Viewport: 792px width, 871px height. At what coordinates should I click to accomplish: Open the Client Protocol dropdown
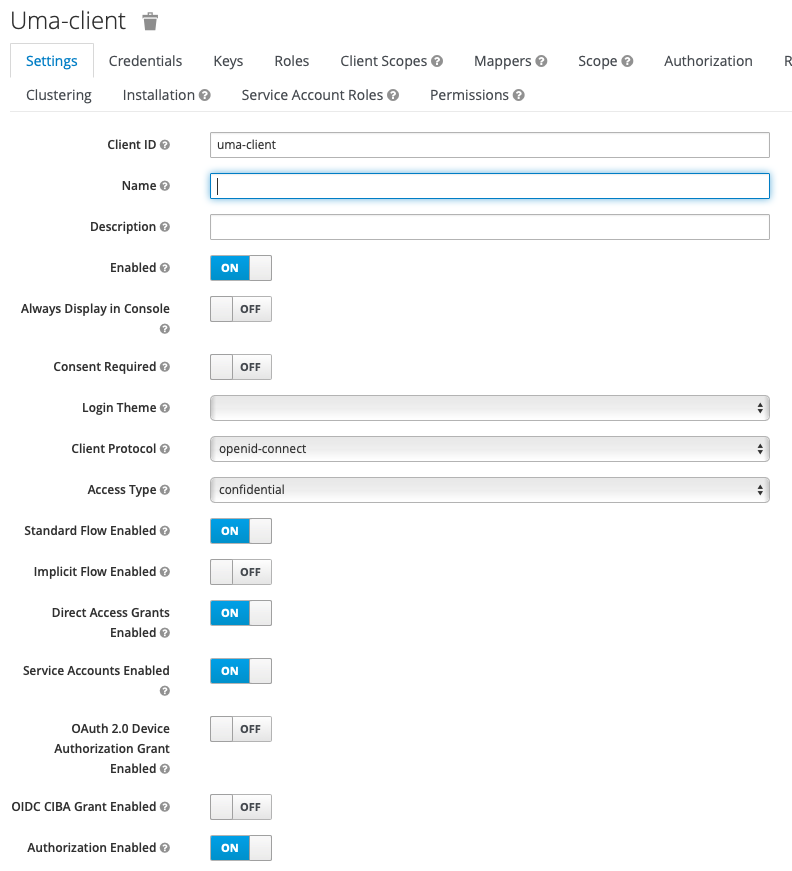click(x=489, y=449)
